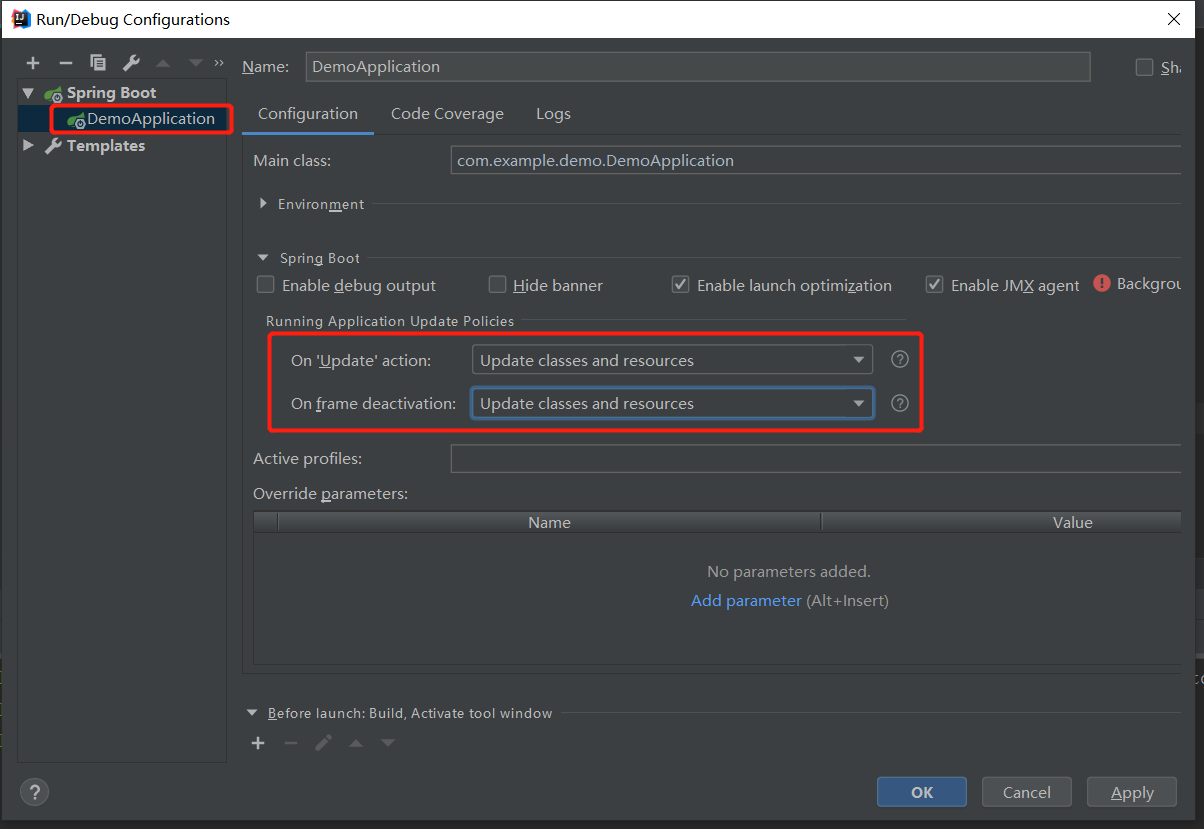
Task: Remove configuration with minus icon
Action: (65, 63)
